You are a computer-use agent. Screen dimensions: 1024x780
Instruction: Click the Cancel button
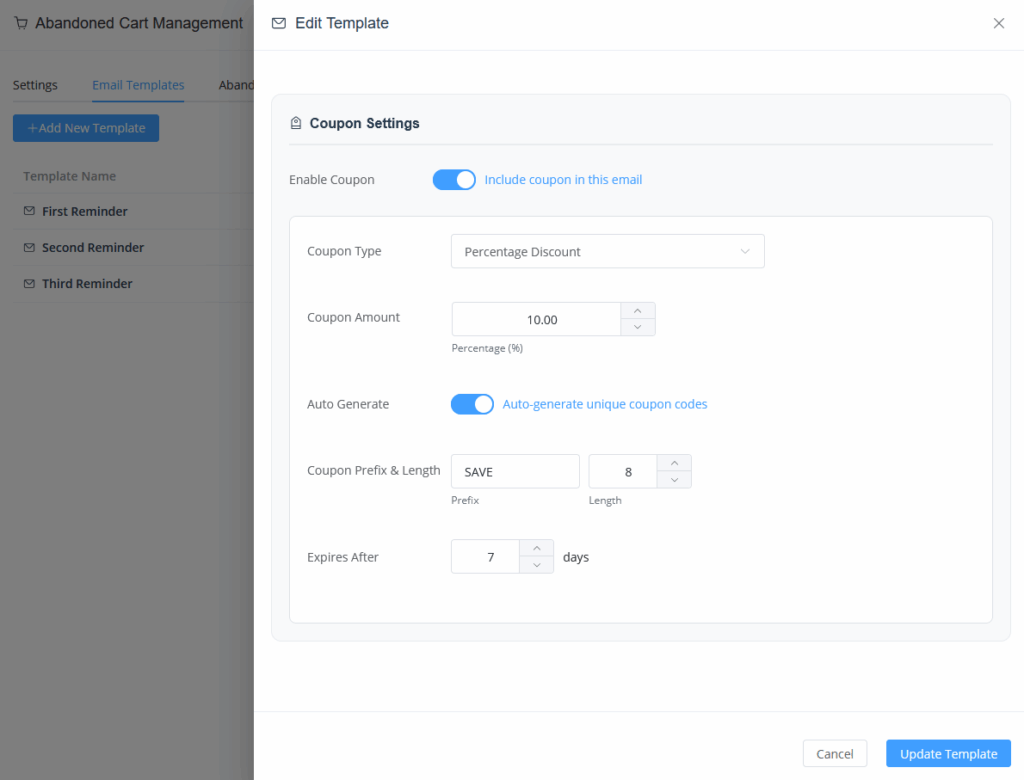(834, 754)
